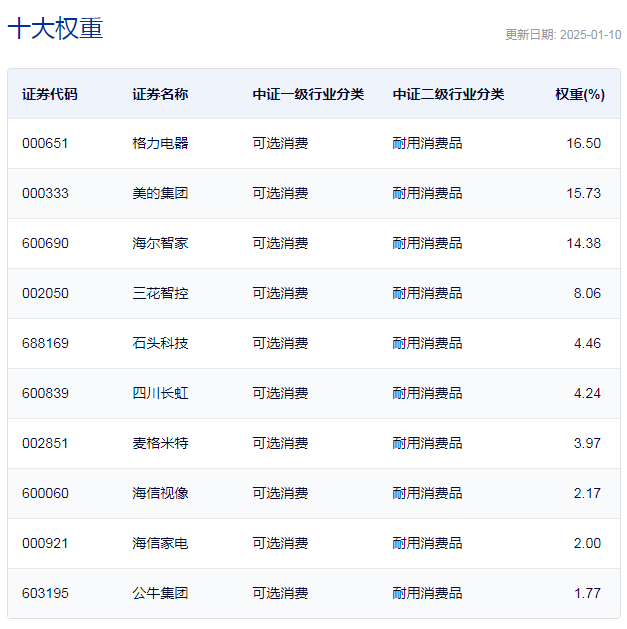Click the 十大权重 heading

tap(55, 28)
